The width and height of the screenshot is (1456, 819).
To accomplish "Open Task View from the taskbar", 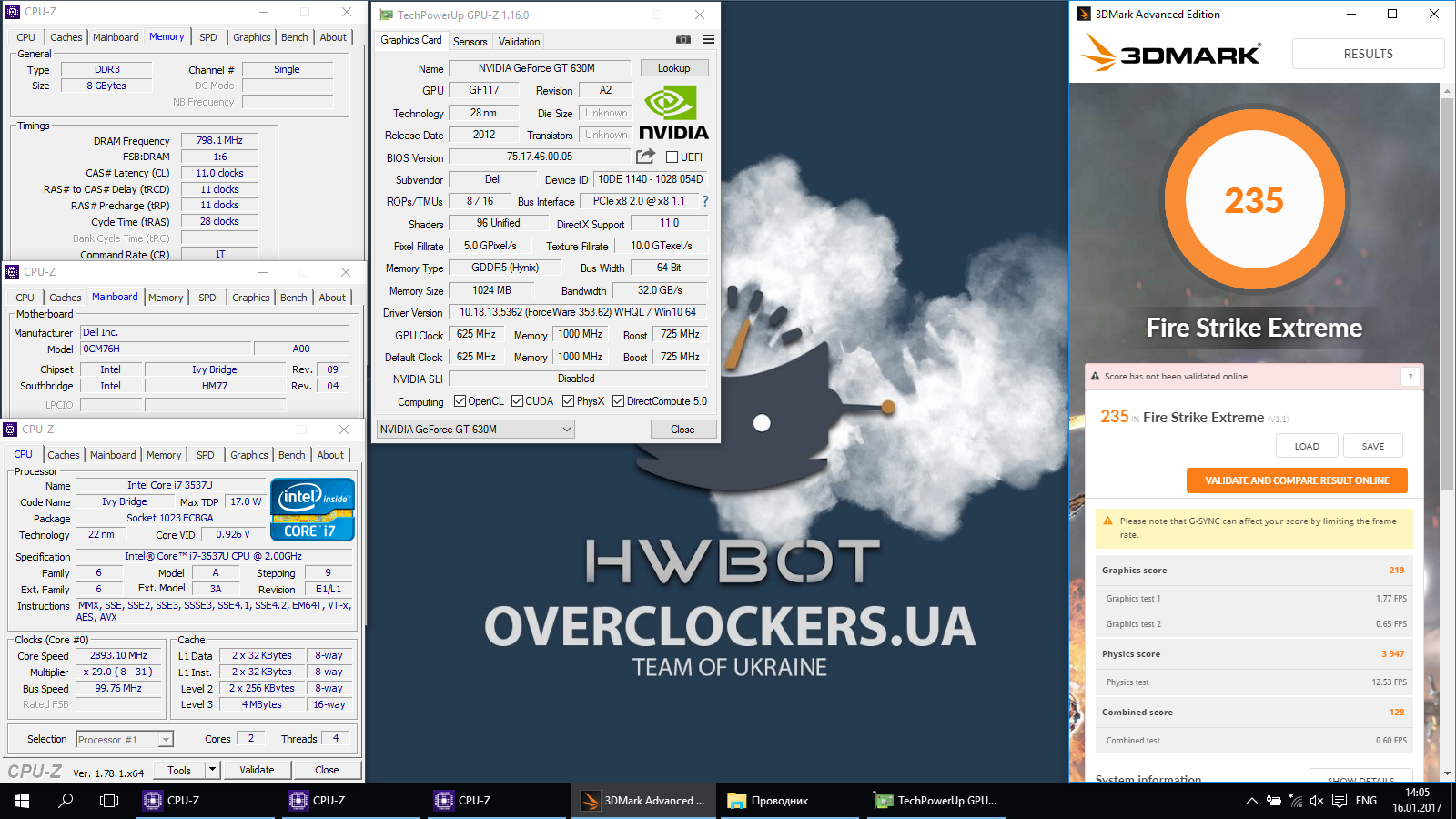I will tap(109, 801).
